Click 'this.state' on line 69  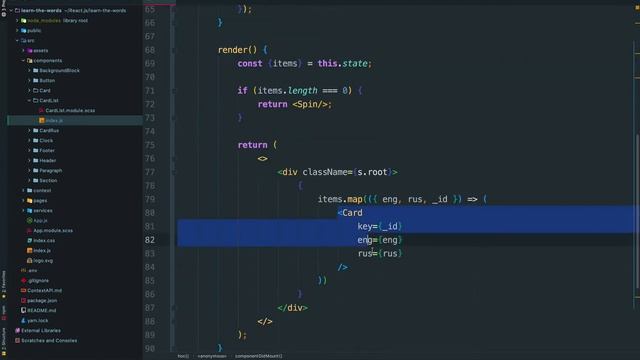pyautogui.click(x=343, y=64)
